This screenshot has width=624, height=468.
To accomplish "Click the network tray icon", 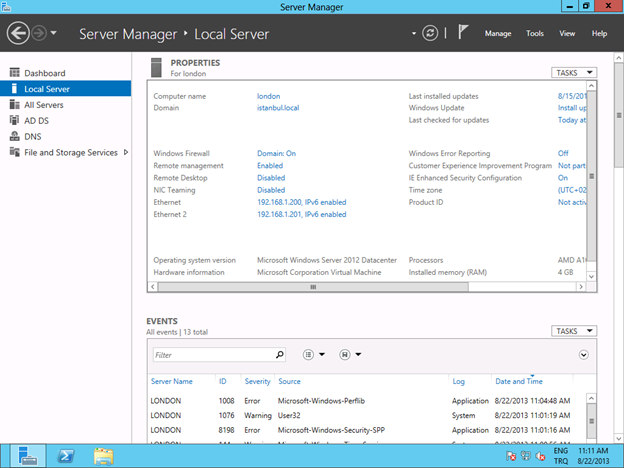I will [526, 456].
